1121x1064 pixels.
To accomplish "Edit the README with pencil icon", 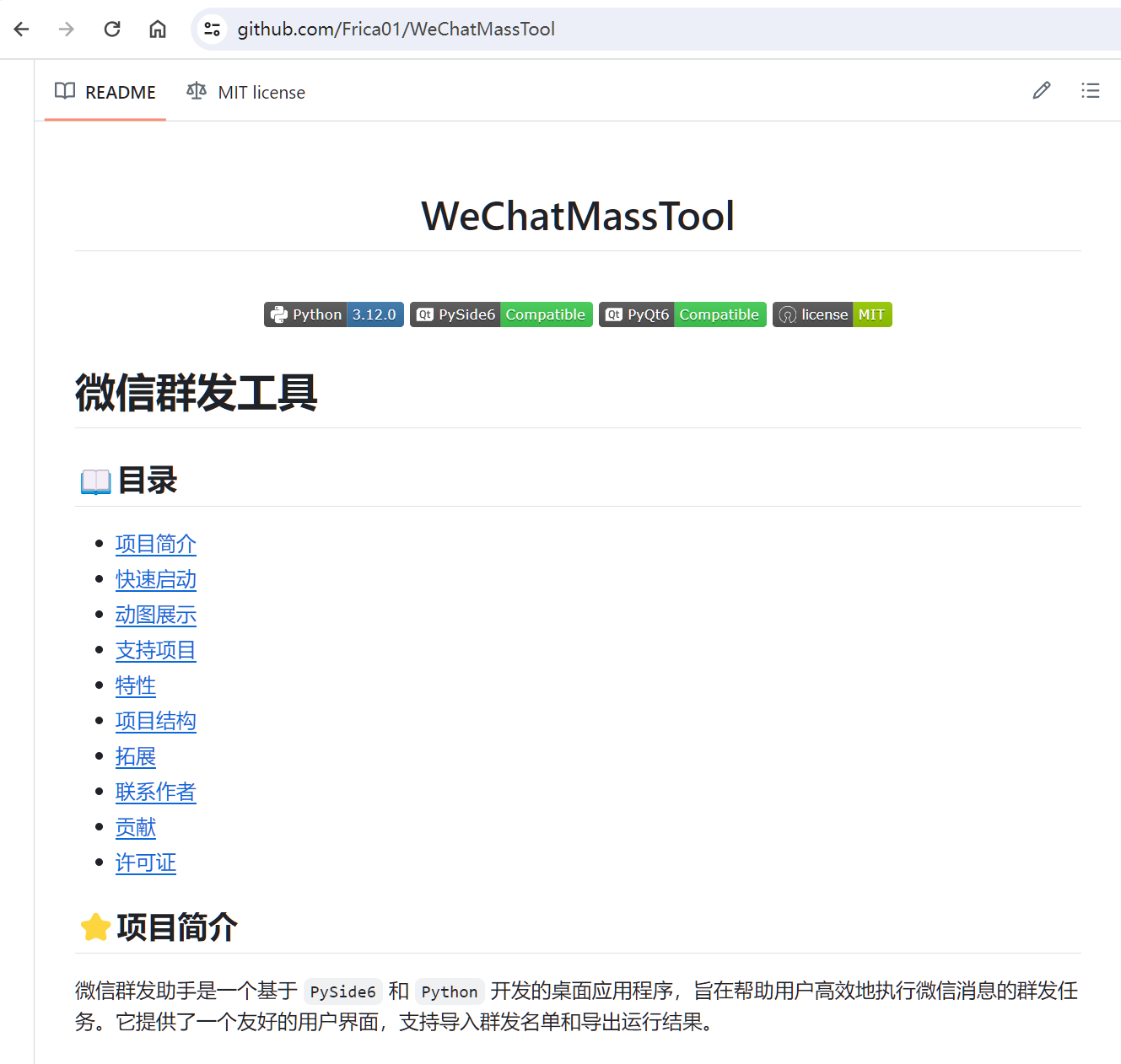I will (x=1042, y=90).
